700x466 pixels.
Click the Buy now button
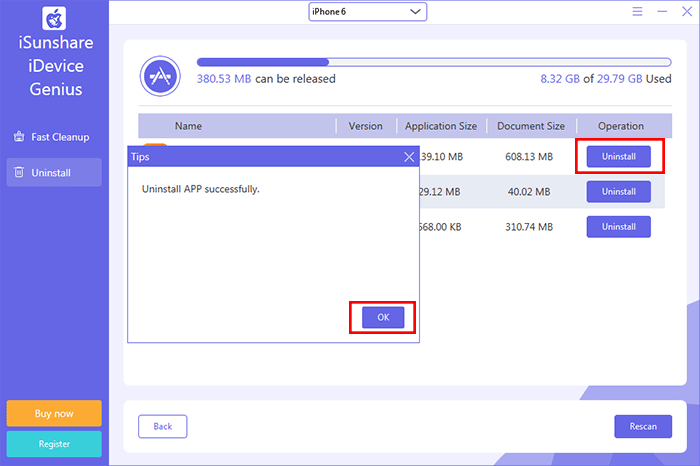coord(54,413)
